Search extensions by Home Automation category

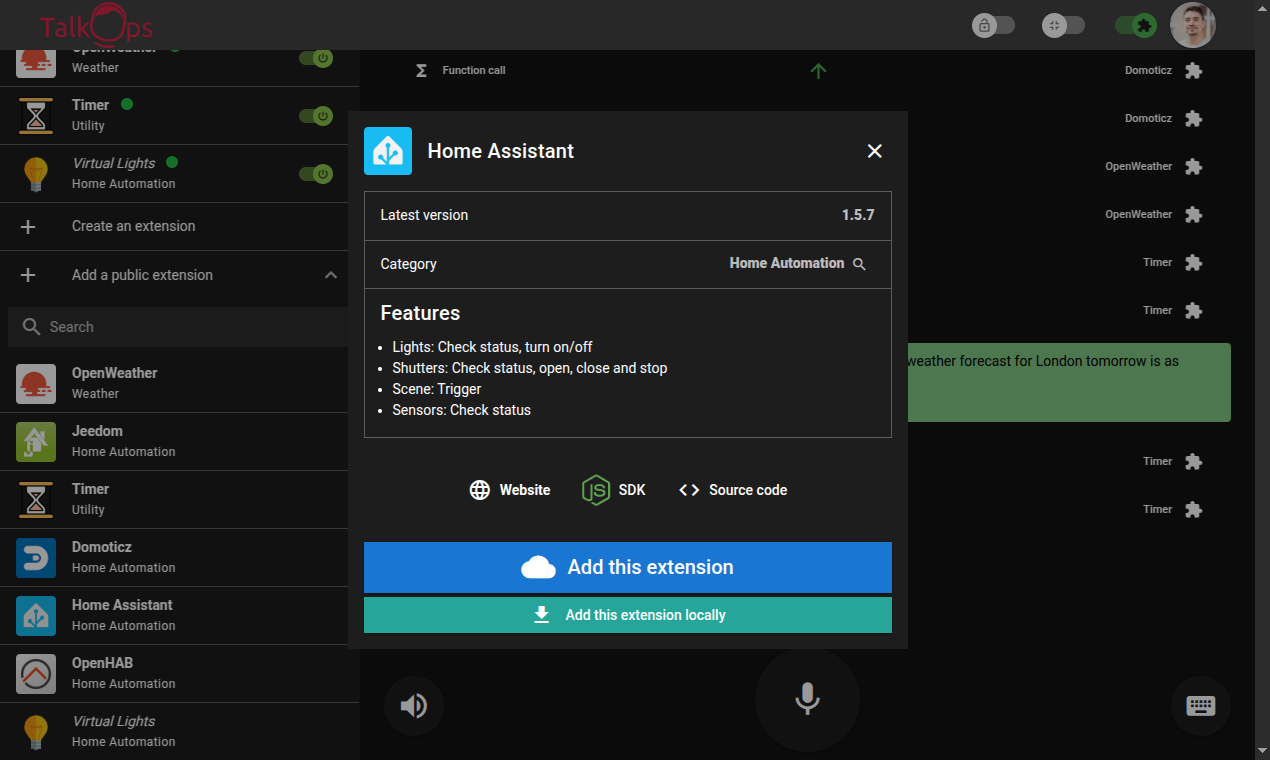point(859,264)
